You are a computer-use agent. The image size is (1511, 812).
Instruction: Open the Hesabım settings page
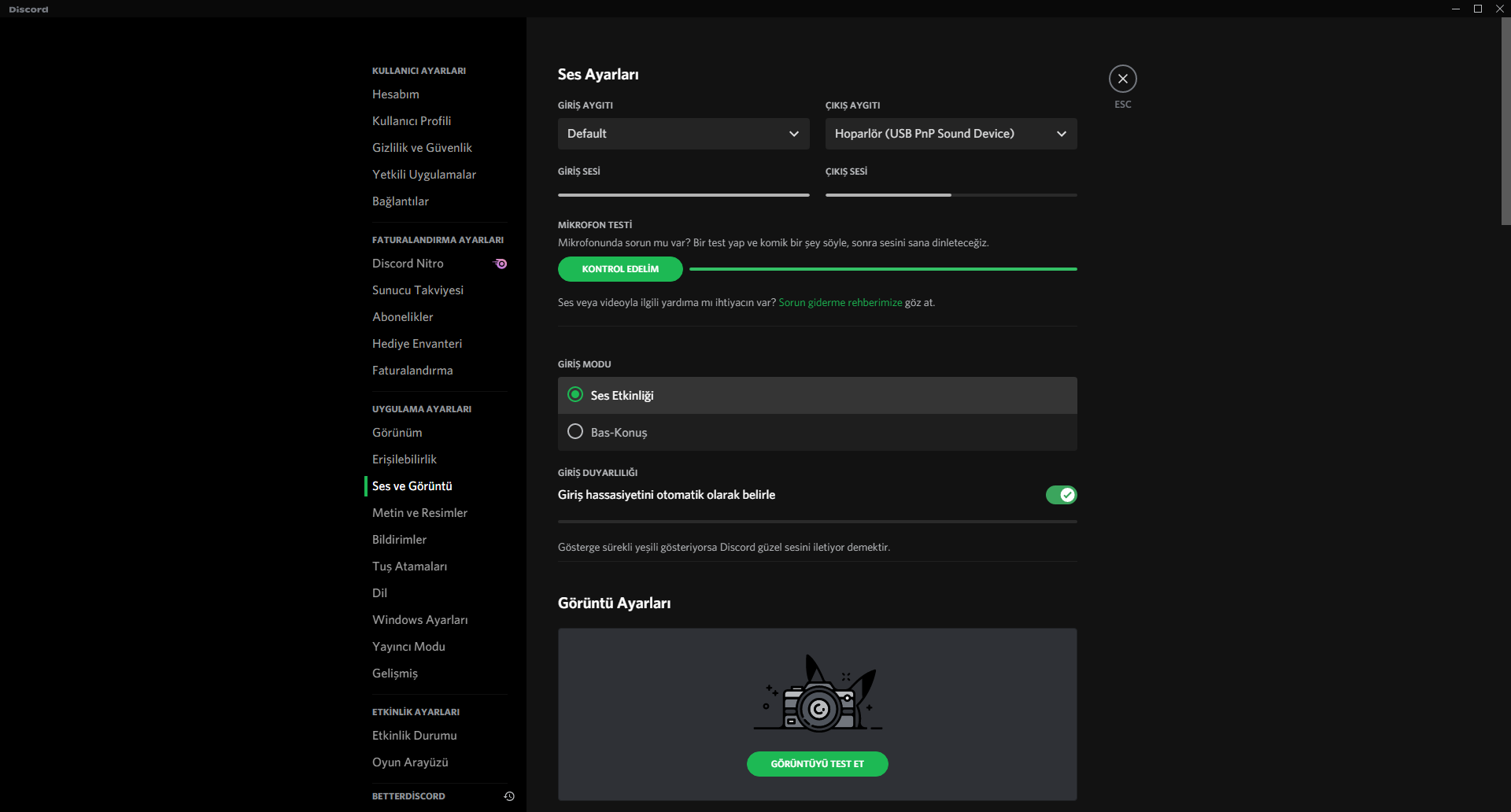click(396, 94)
